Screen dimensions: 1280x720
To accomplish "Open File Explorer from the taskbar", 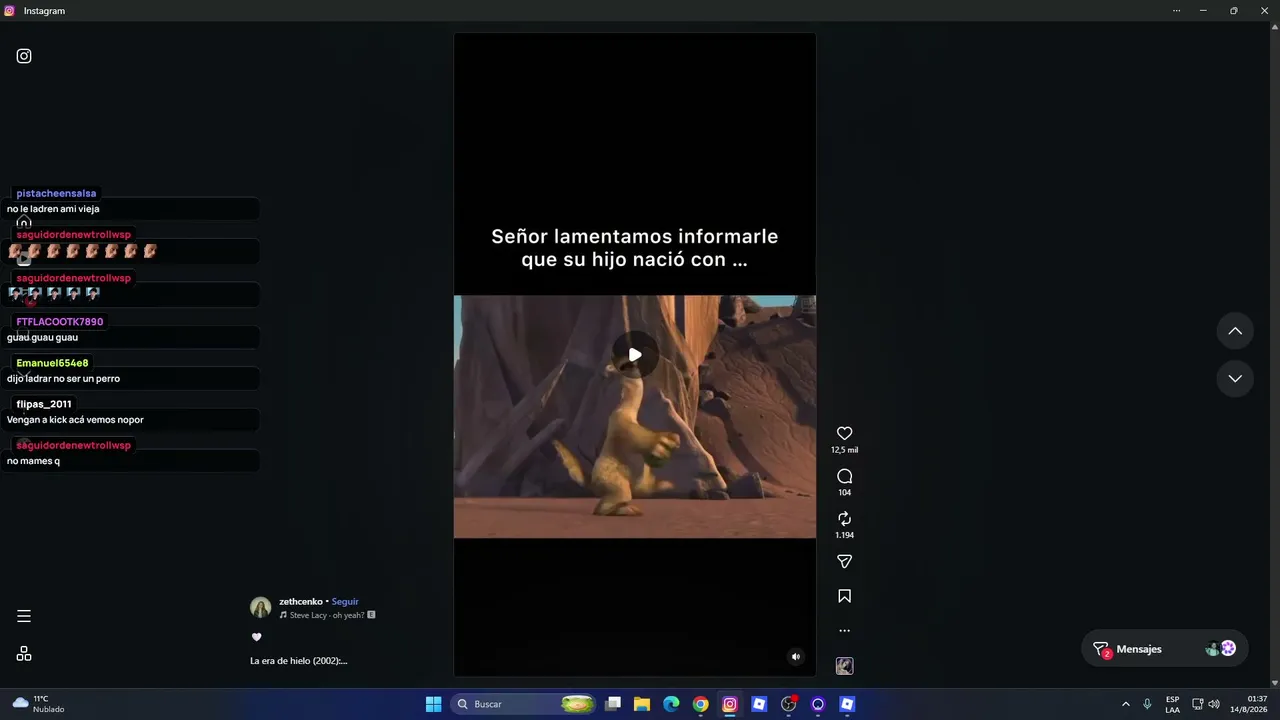I will [642, 704].
